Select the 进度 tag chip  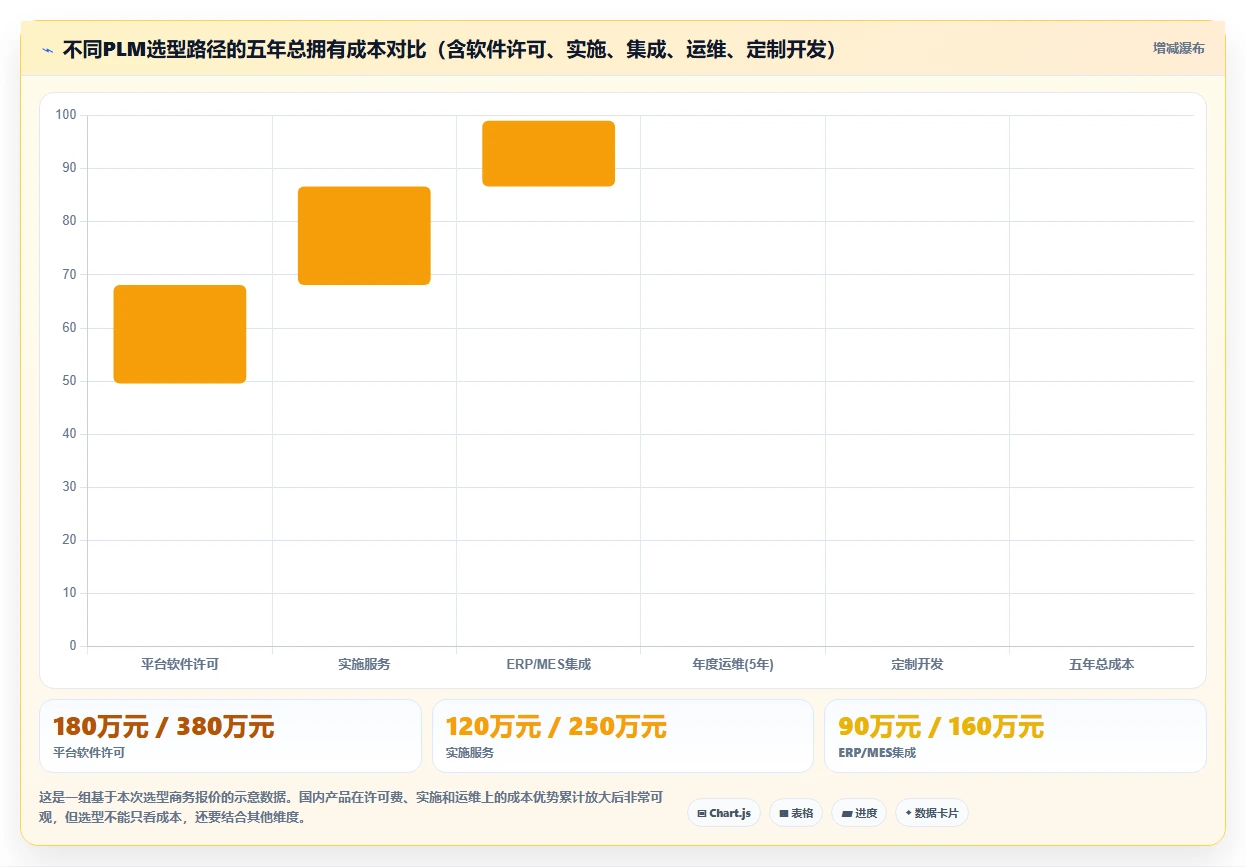click(x=859, y=813)
